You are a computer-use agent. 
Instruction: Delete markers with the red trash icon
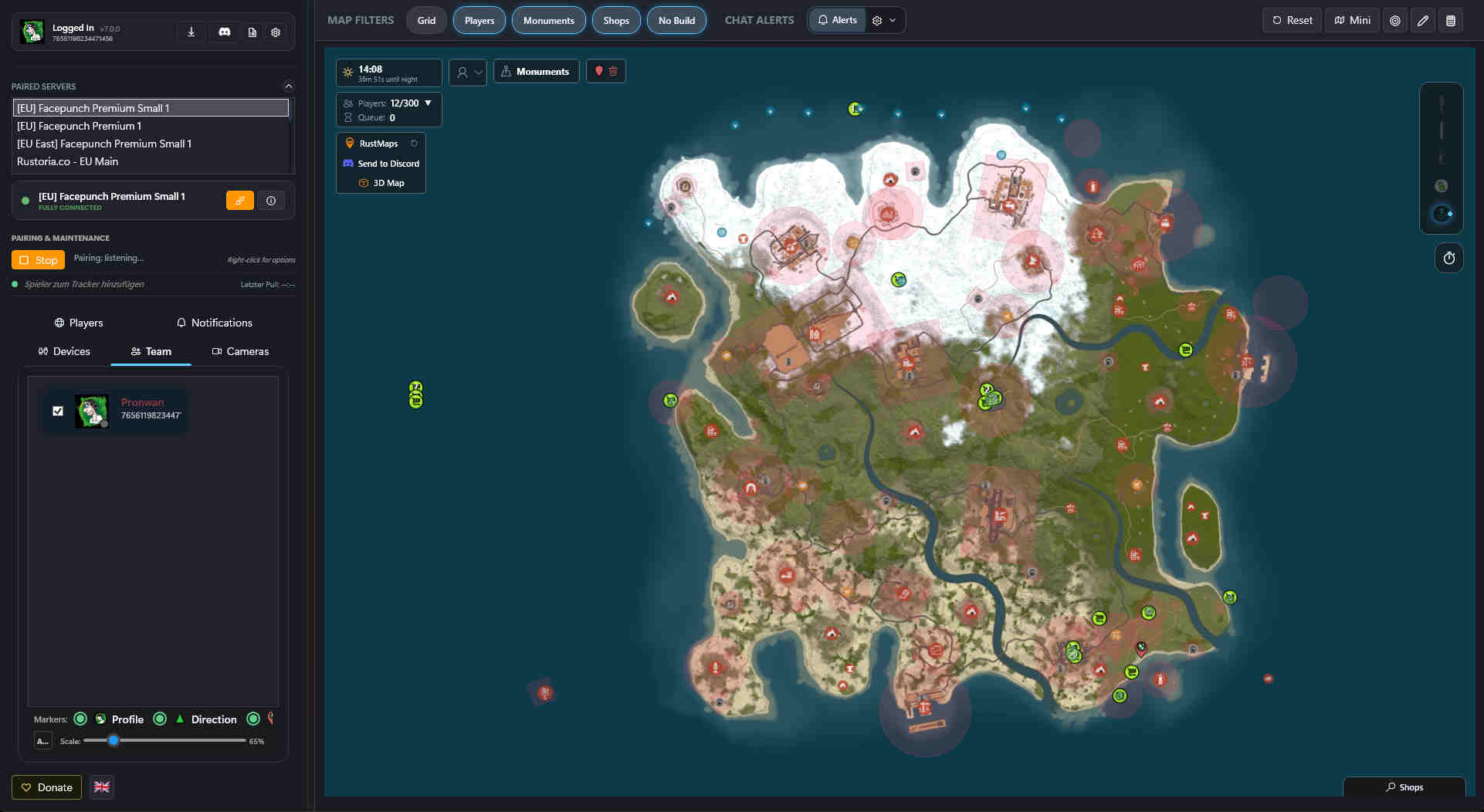[x=614, y=71]
